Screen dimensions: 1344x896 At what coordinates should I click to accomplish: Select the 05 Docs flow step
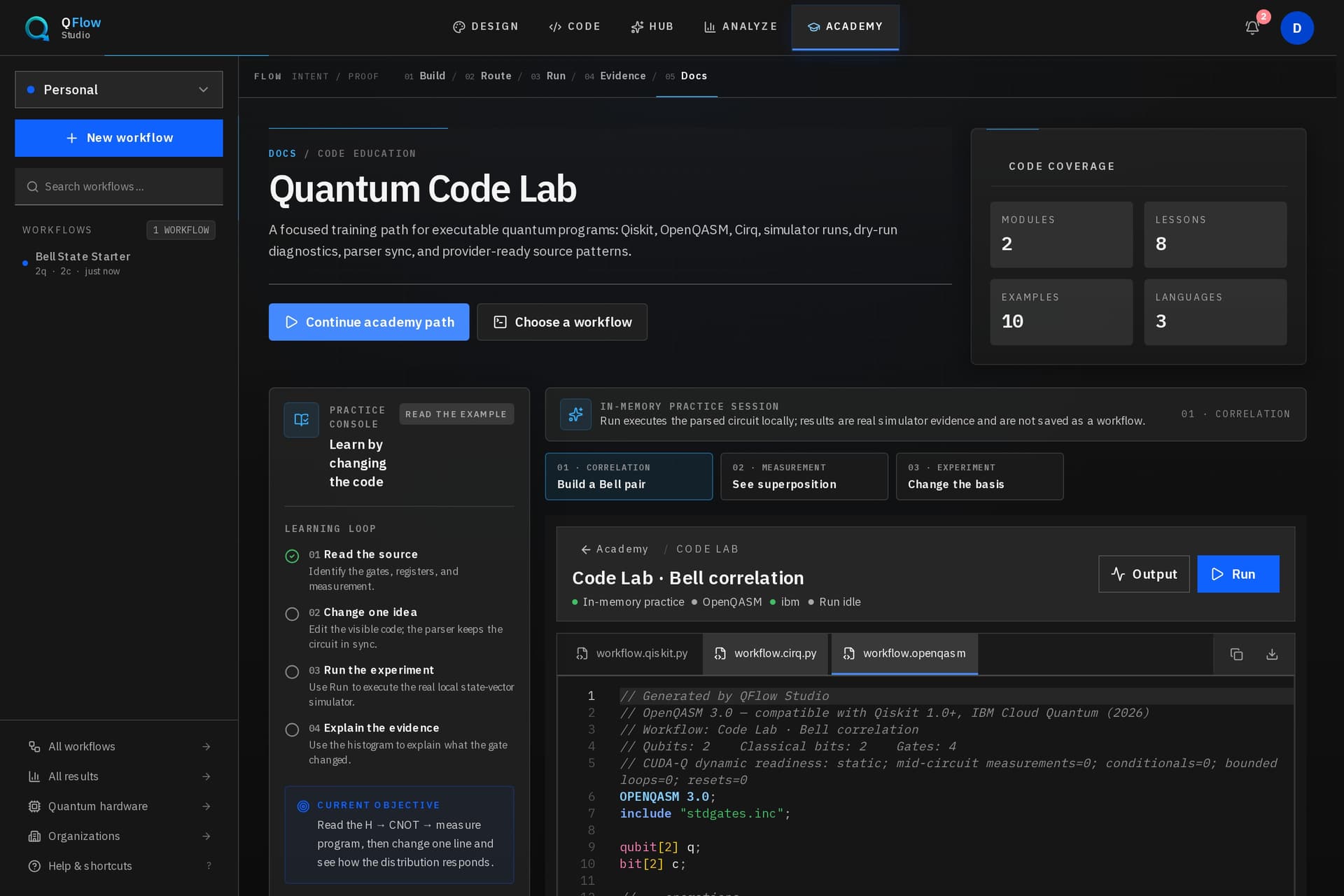(x=686, y=76)
